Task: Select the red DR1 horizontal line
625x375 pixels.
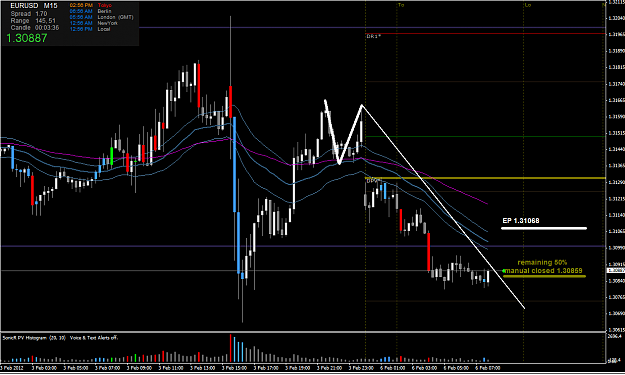Action: point(485,33)
